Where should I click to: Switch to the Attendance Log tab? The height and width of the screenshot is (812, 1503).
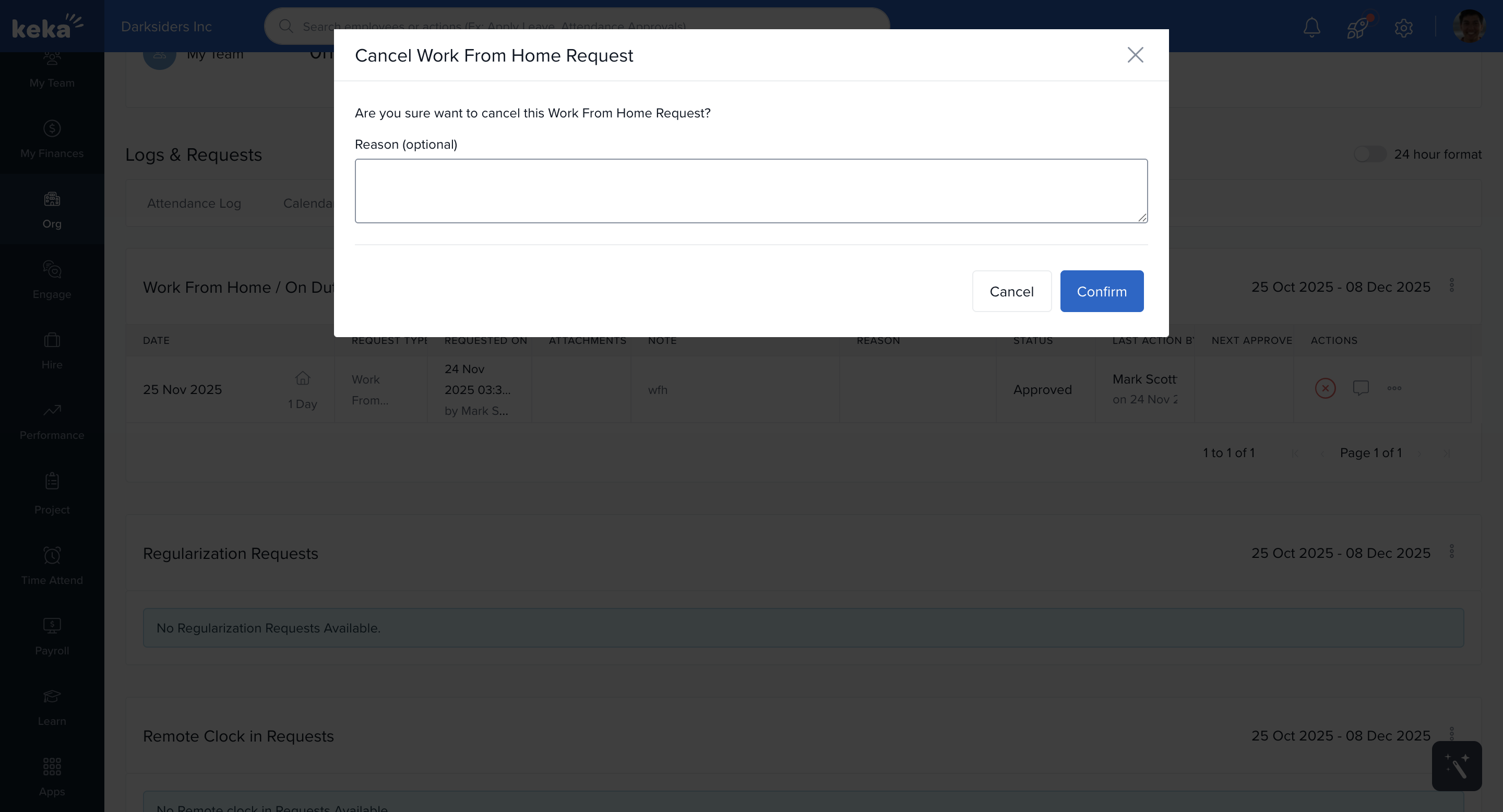(x=194, y=203)
